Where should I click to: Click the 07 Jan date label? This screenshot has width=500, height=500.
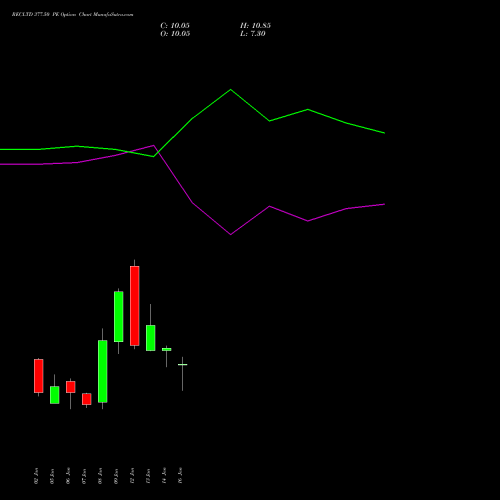pyautogui.click(x=84, y=476)
